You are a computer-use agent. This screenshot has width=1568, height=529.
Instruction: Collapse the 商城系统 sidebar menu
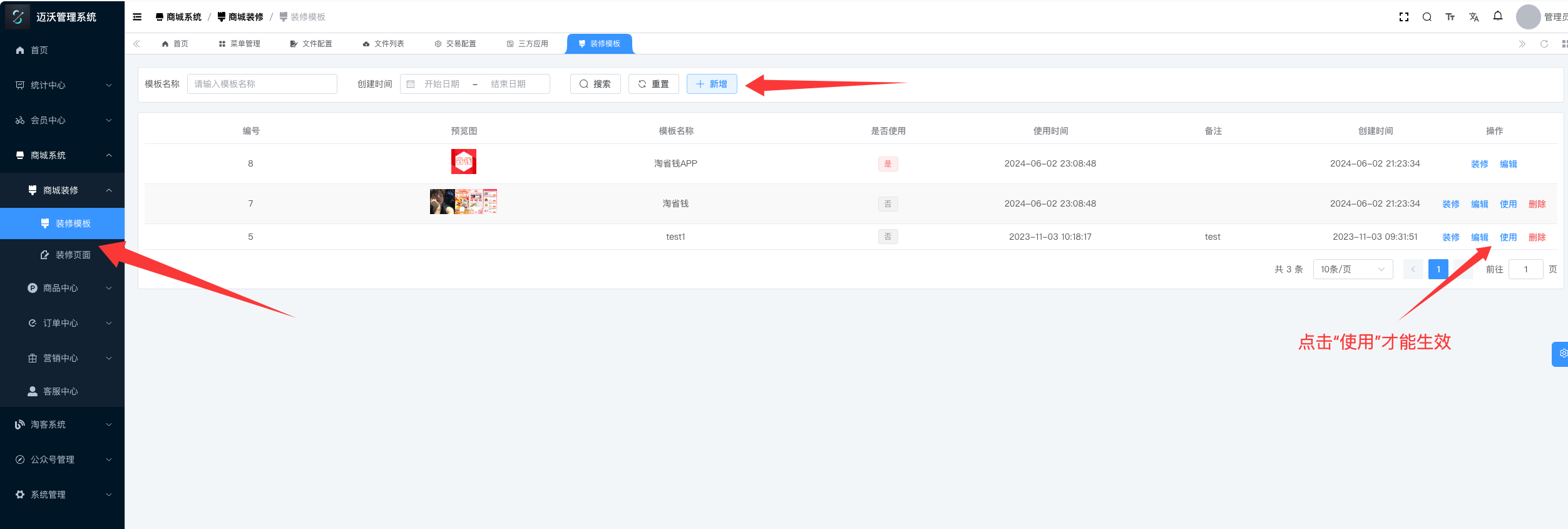click(x=62, y=155)
